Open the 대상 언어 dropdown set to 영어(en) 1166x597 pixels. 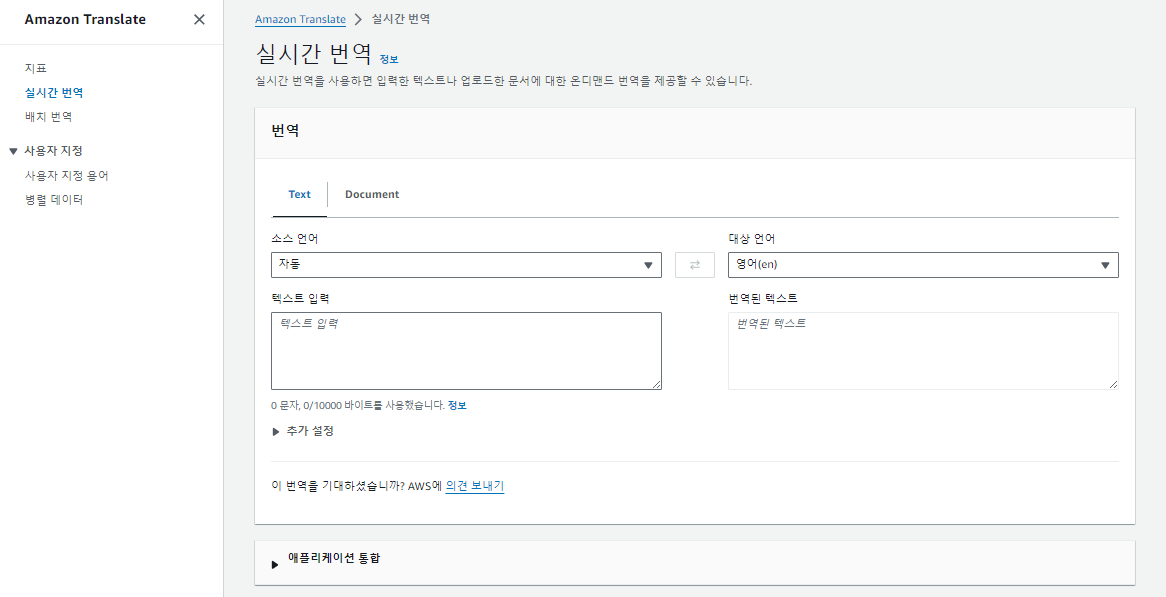coord(923,265)
